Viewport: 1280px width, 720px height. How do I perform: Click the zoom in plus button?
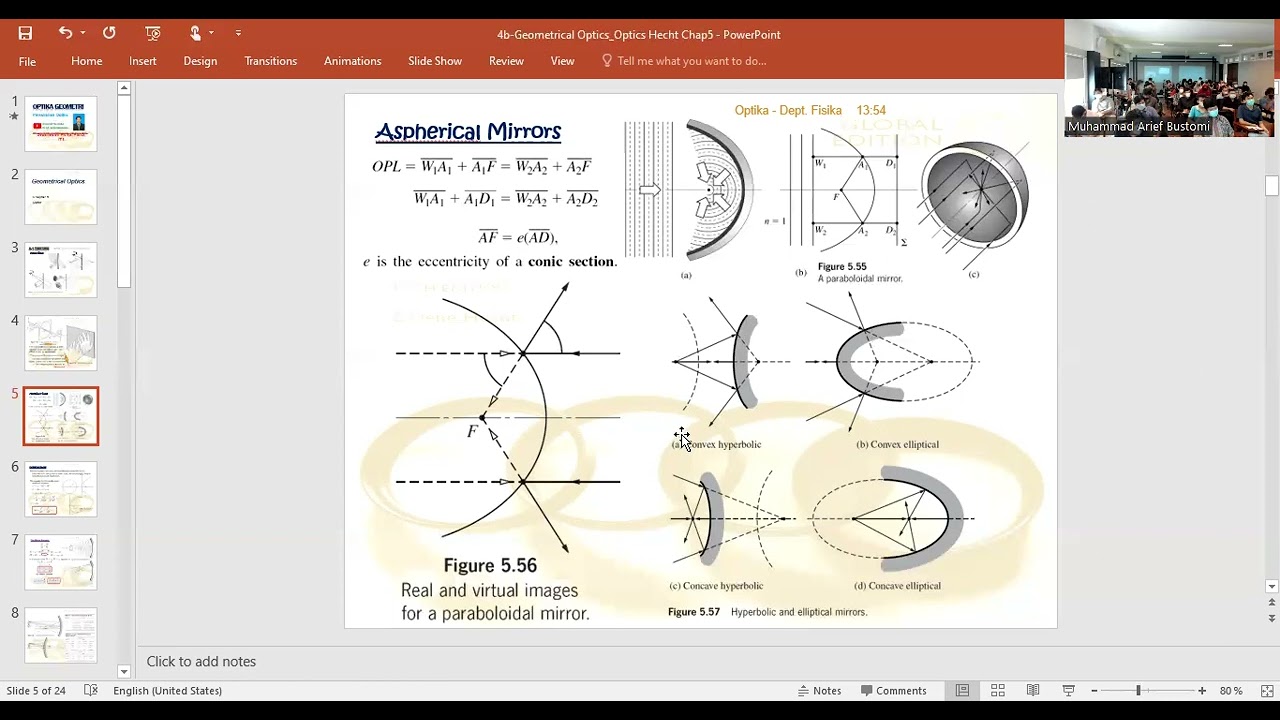1202,691
